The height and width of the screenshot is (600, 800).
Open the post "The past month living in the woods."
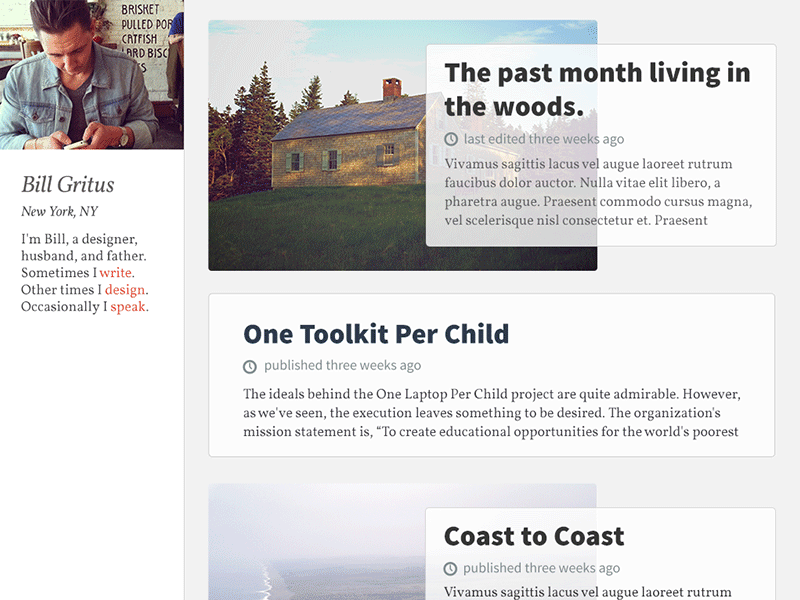pos(597,89)
